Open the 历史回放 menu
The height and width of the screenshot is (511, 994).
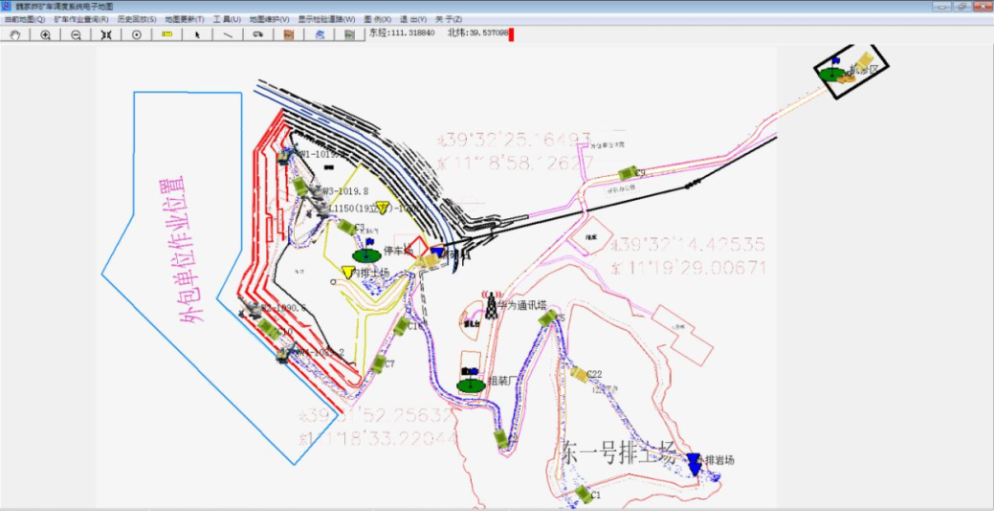(136, 19)
